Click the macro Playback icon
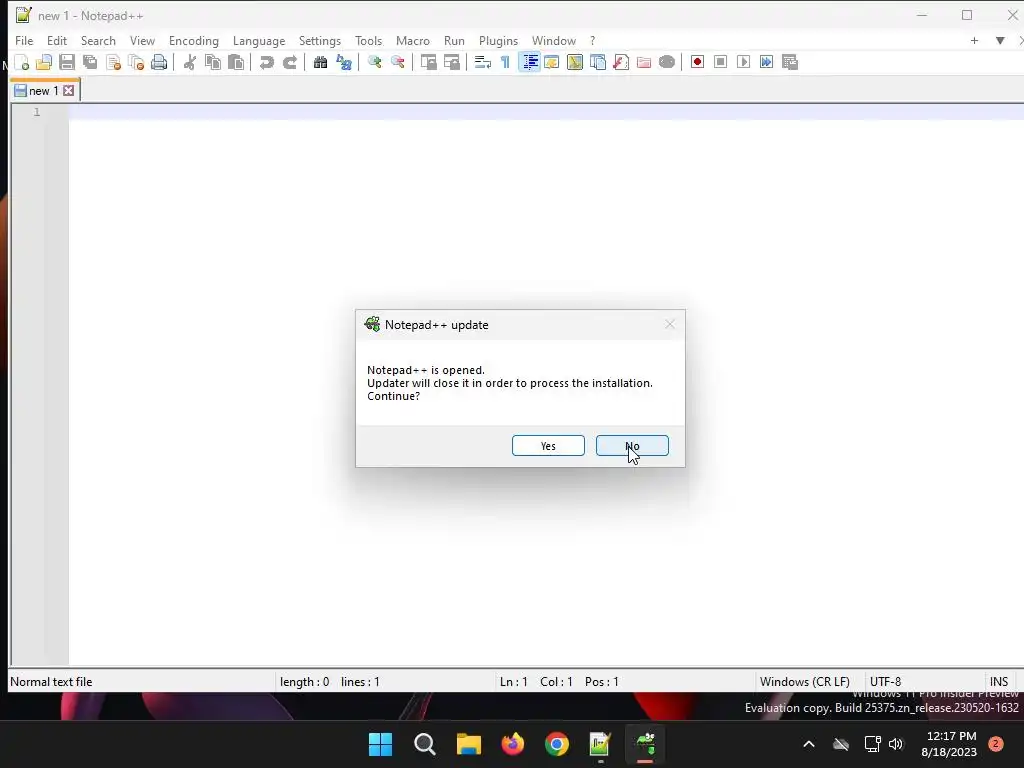The height and width of the screenshot is (768, 1024). (x=743, y=62)
